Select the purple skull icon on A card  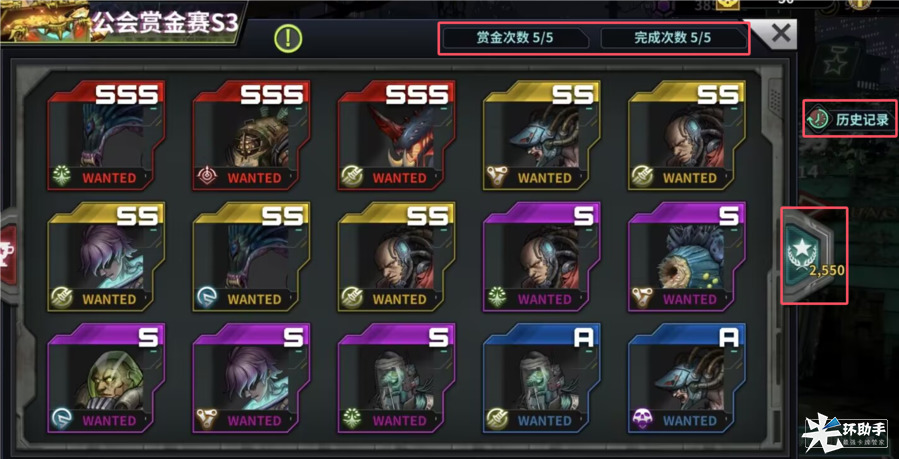coord(642,420)
